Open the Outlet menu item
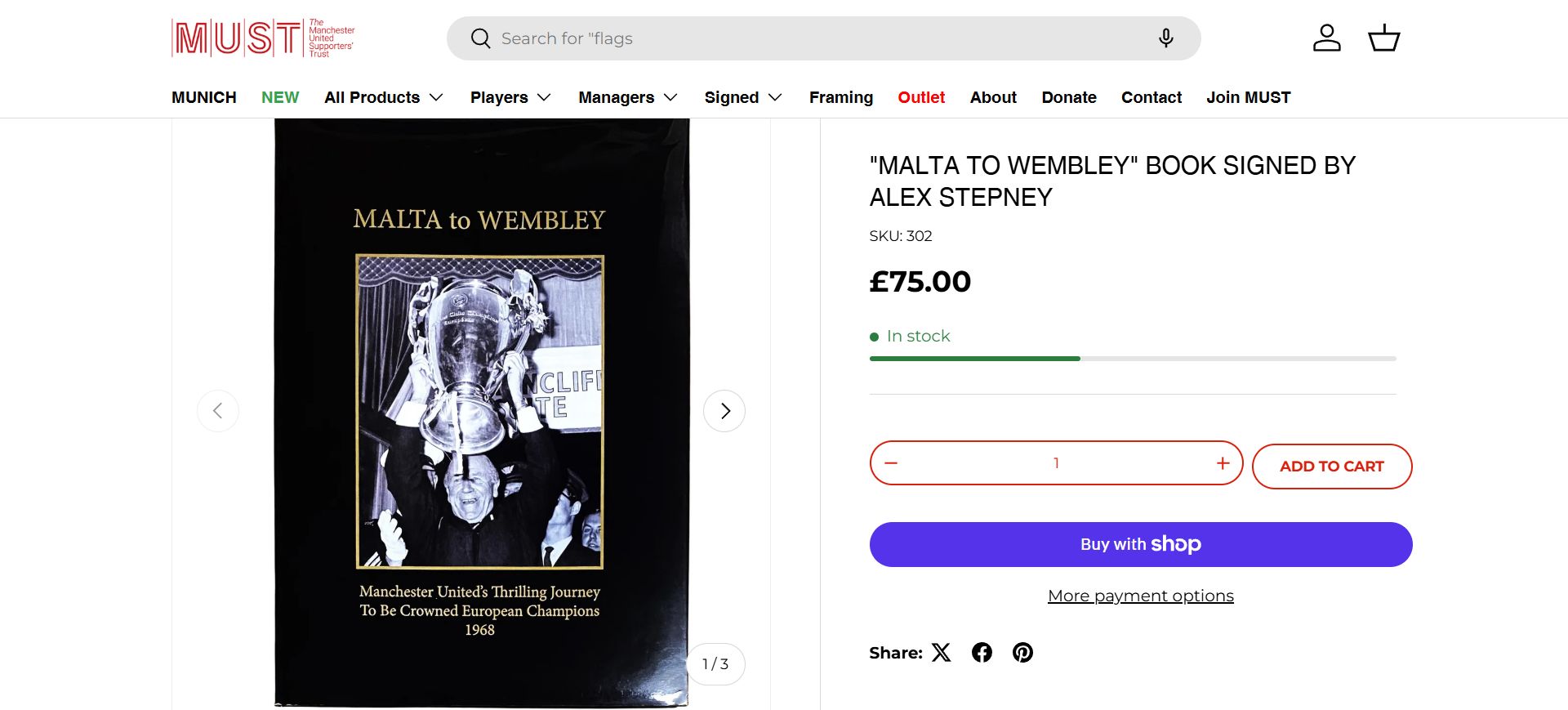The width and height of the screenshot is (1568, 710). (x=921, y=97)
